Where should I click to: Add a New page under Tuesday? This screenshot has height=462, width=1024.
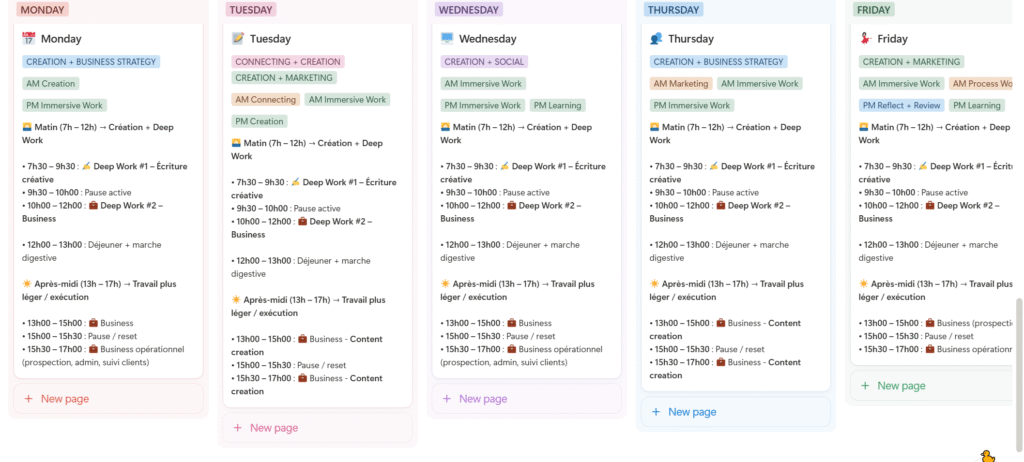273,428
